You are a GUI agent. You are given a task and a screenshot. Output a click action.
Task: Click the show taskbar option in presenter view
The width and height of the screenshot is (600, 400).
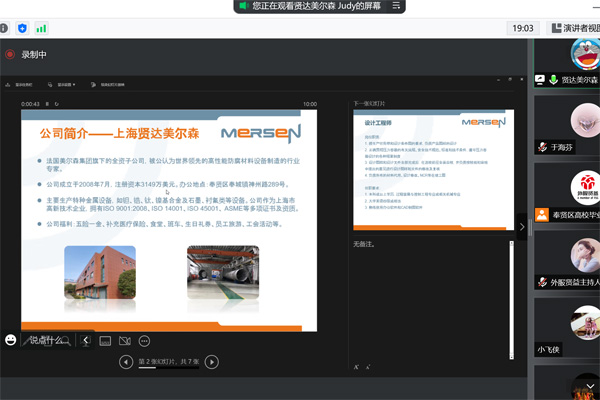(19, 85)
